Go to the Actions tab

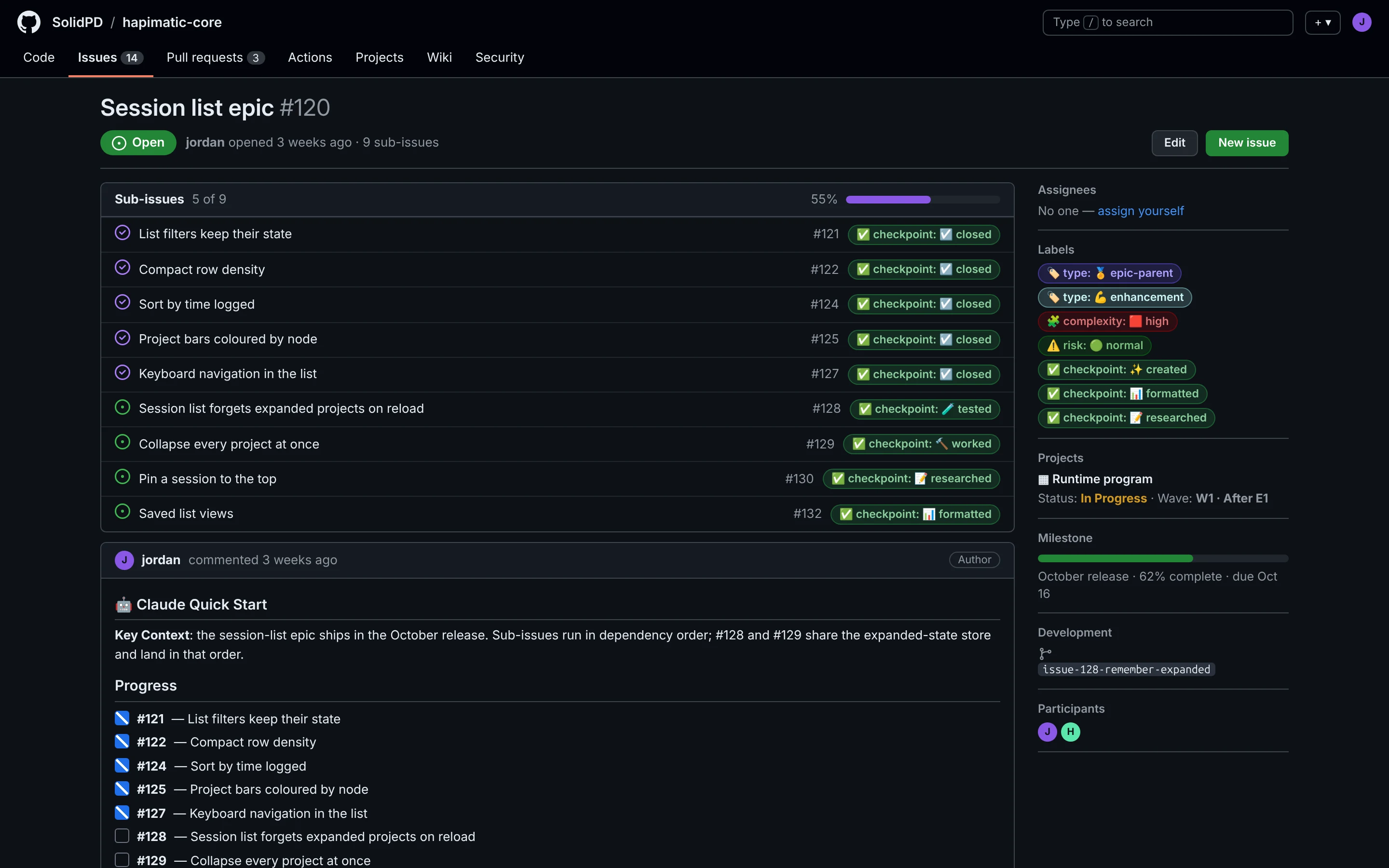[310, 57]
